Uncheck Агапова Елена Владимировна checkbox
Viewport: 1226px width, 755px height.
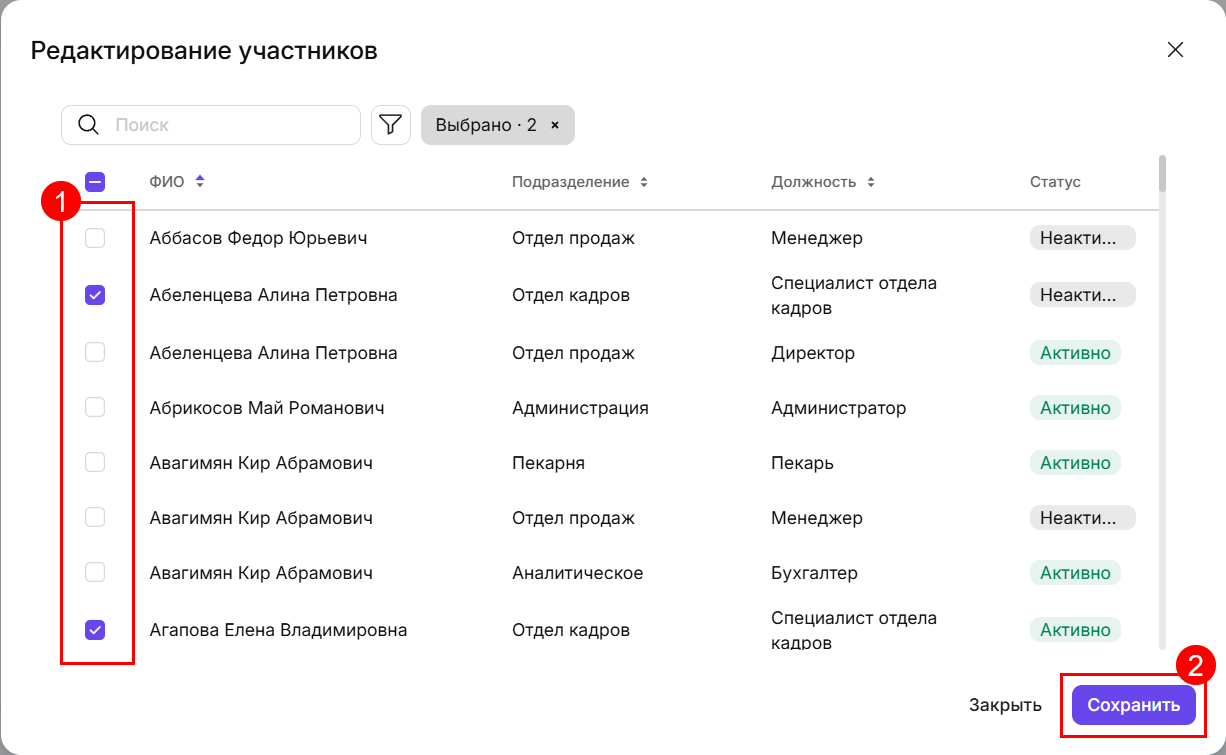pyautogui.click(x=95, y=630)
